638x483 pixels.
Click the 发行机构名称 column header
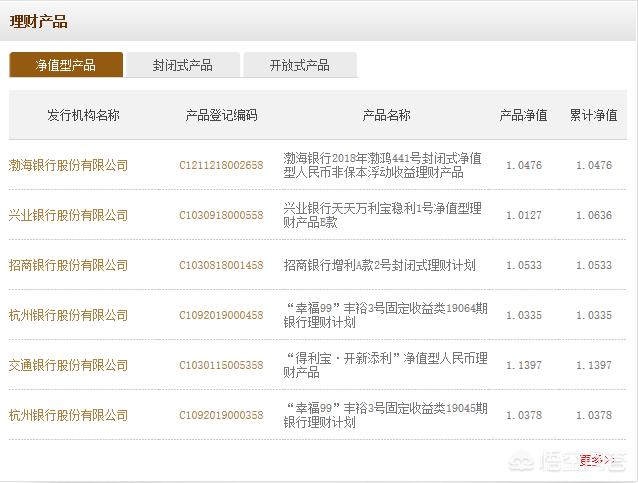pos(83,115)
